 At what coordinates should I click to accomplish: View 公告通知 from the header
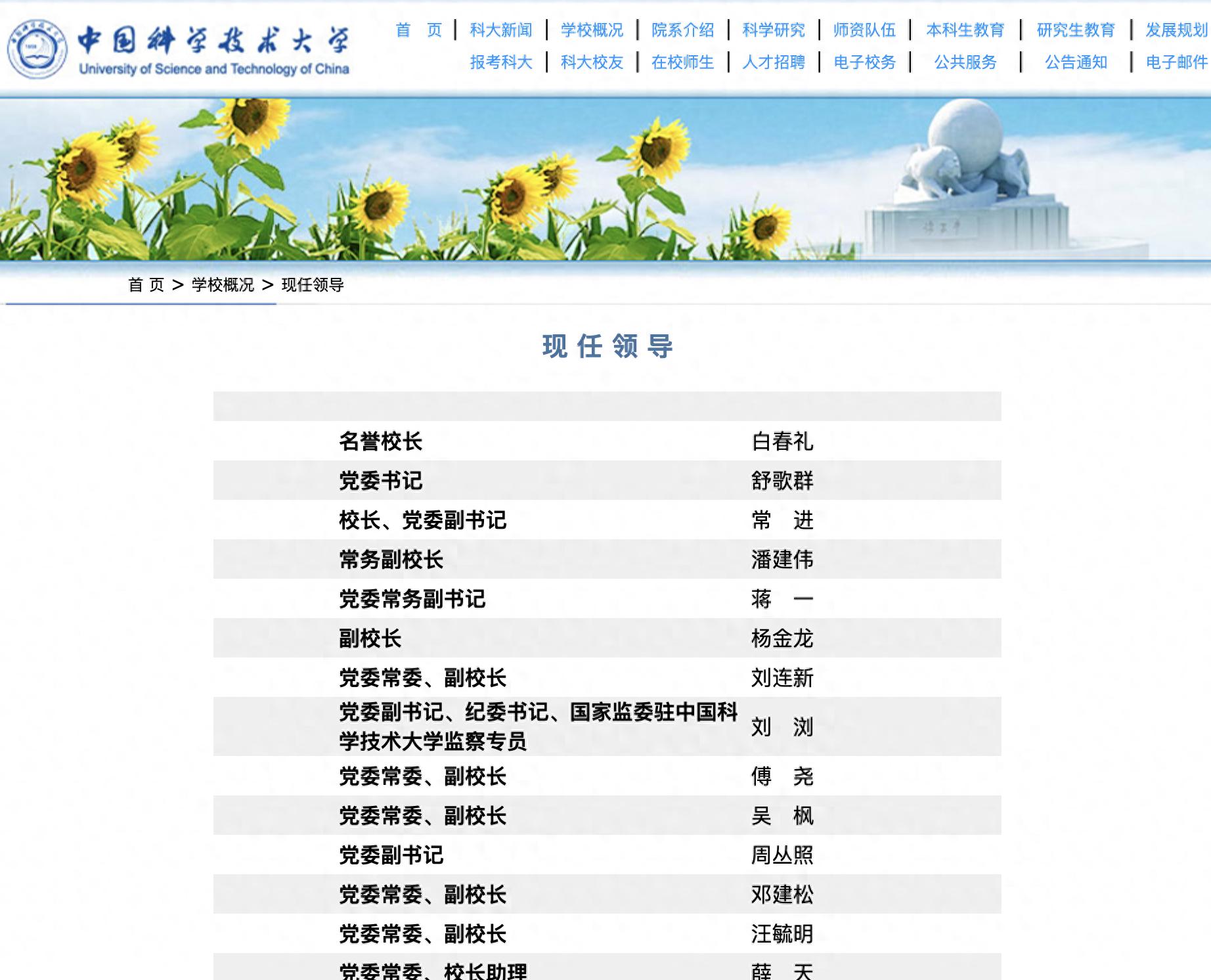(1076, 62)
